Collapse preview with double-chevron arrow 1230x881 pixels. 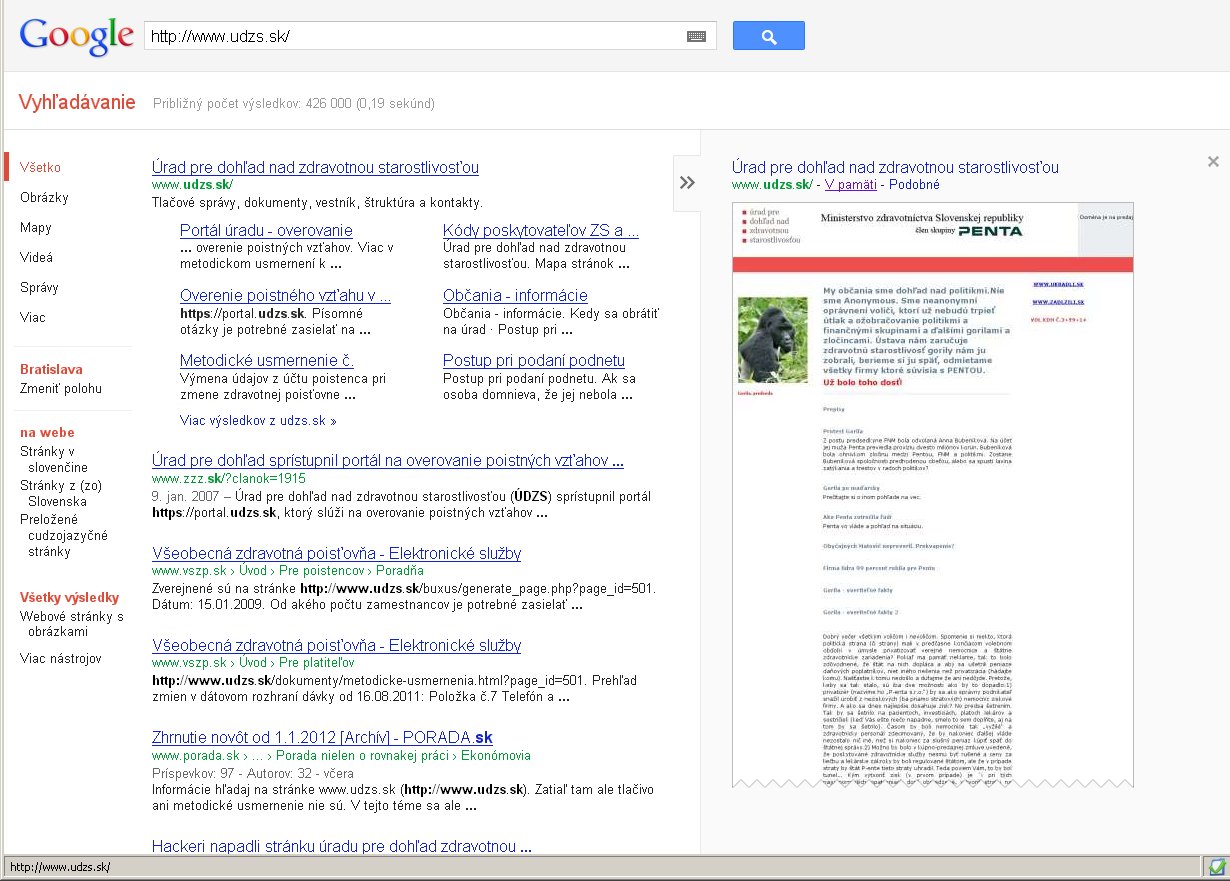[x=687, y=183]
